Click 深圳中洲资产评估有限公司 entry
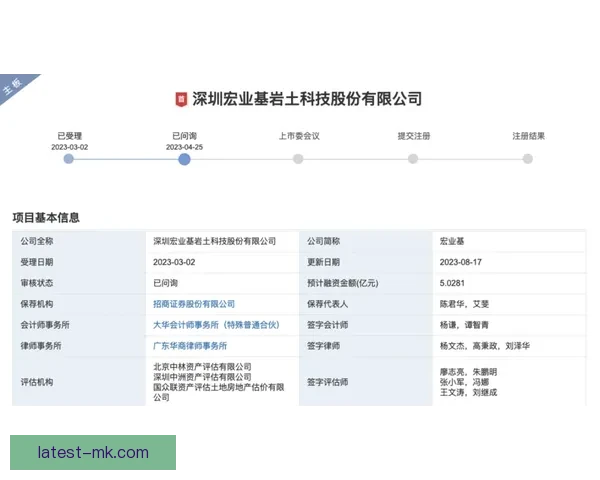 [202, 377]
